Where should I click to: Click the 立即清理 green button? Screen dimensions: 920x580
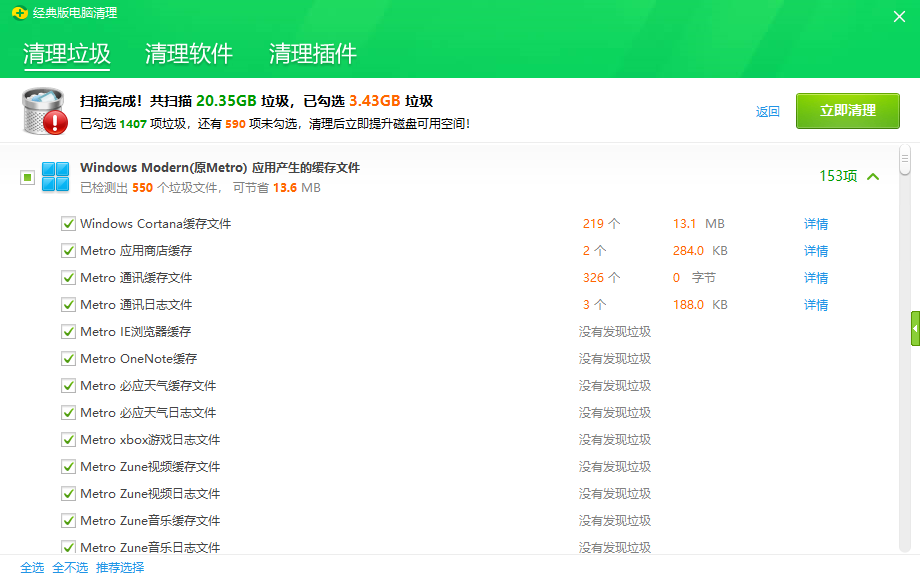click(847, 111)
